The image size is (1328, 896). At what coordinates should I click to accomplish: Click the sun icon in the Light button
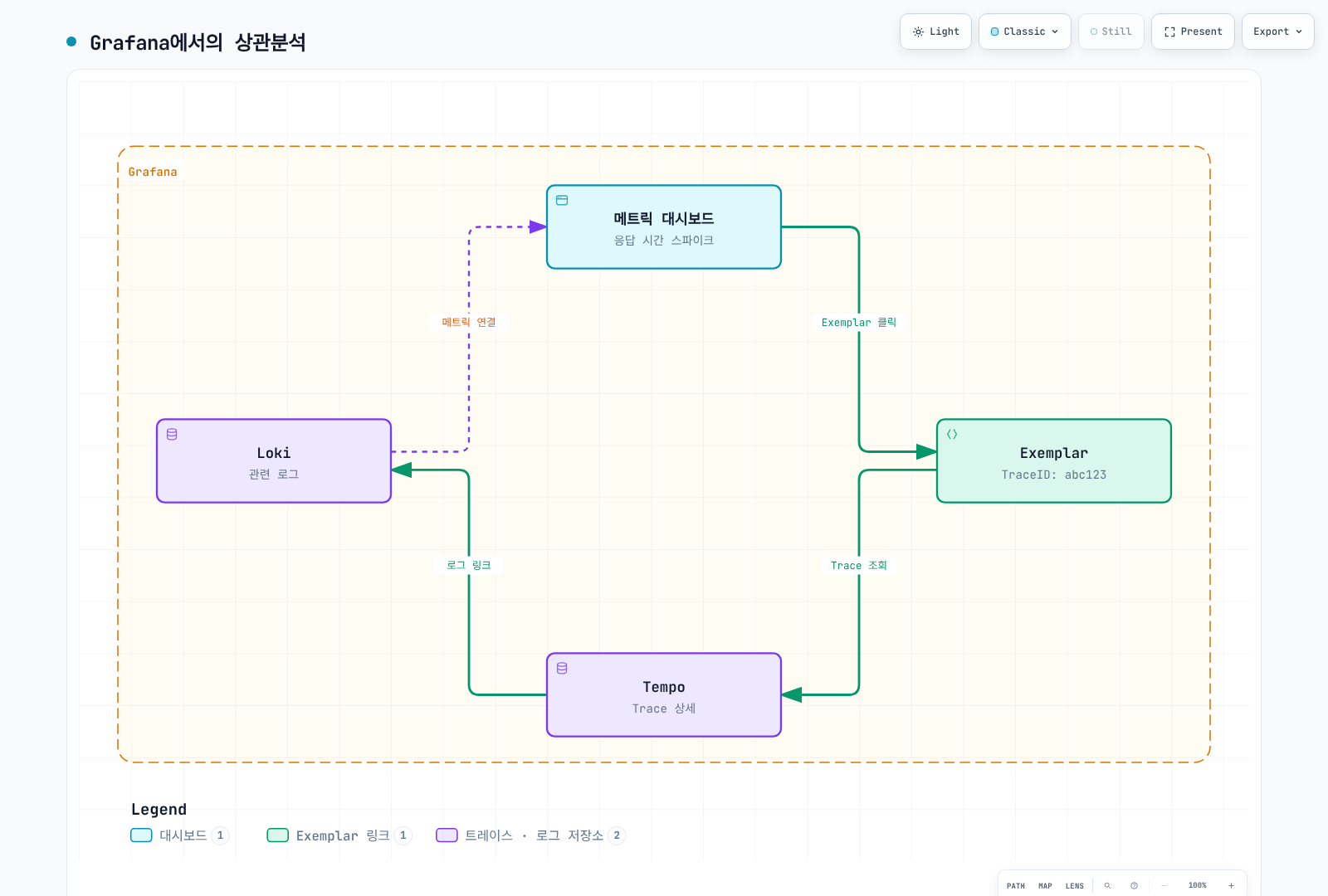click(x=918, y=32)
